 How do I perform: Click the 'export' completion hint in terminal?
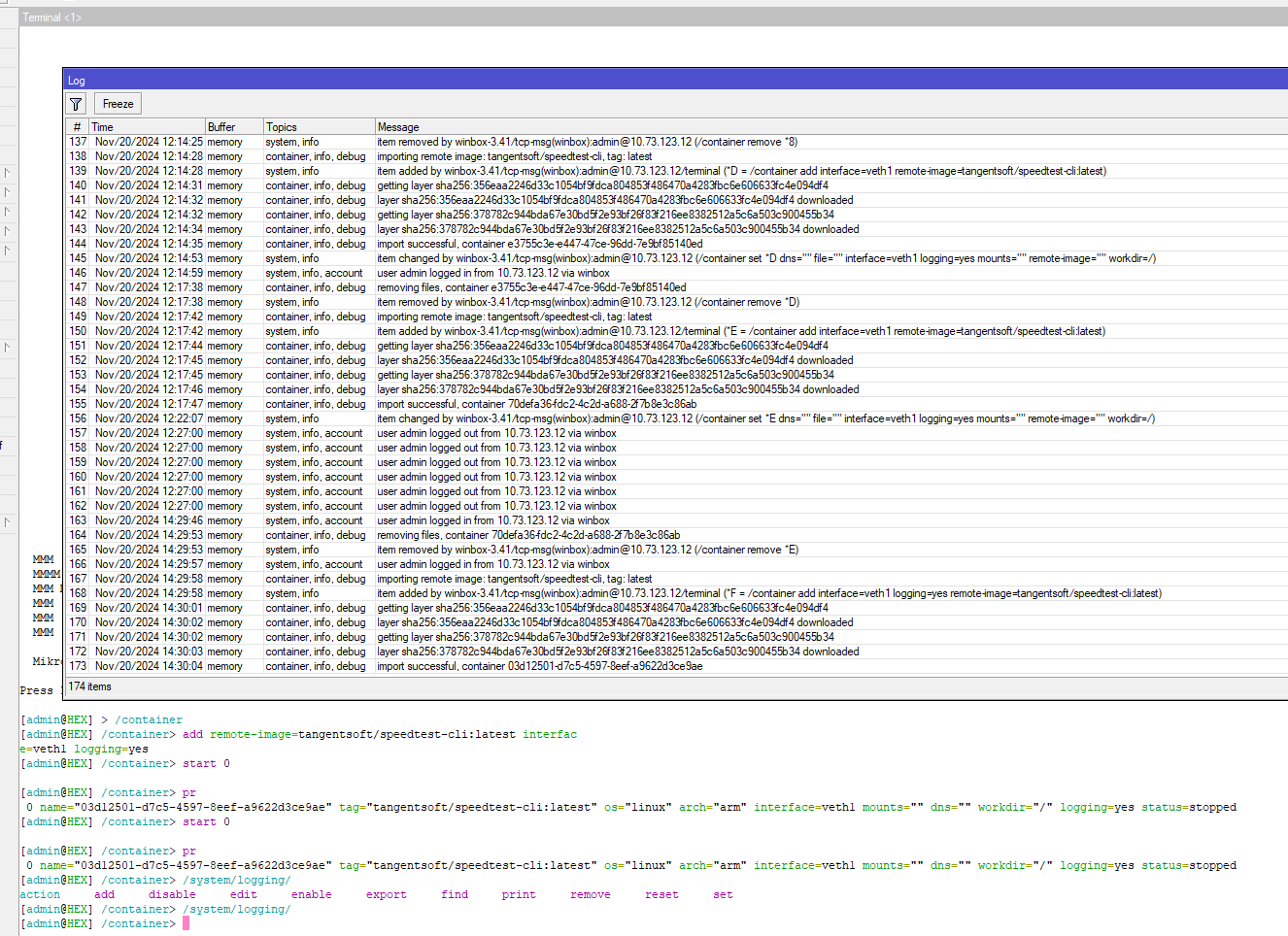pyautogui.click(x=387, y=894)
